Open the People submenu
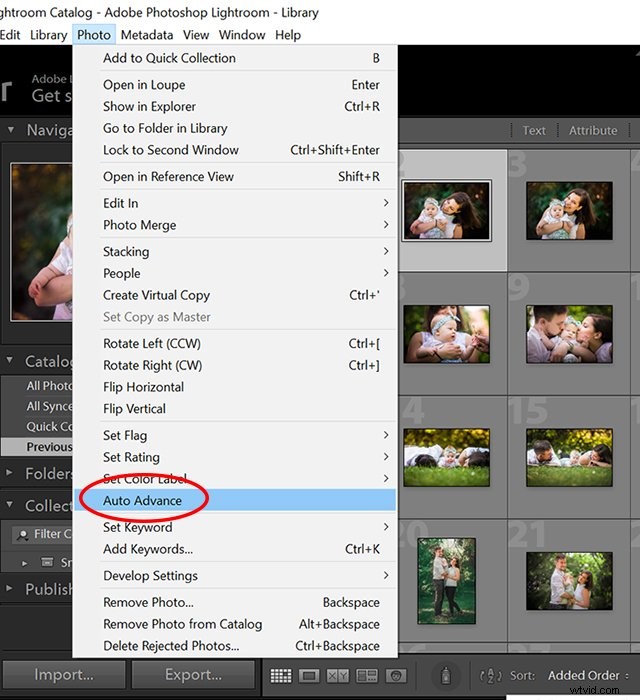 tap(235, 273)
